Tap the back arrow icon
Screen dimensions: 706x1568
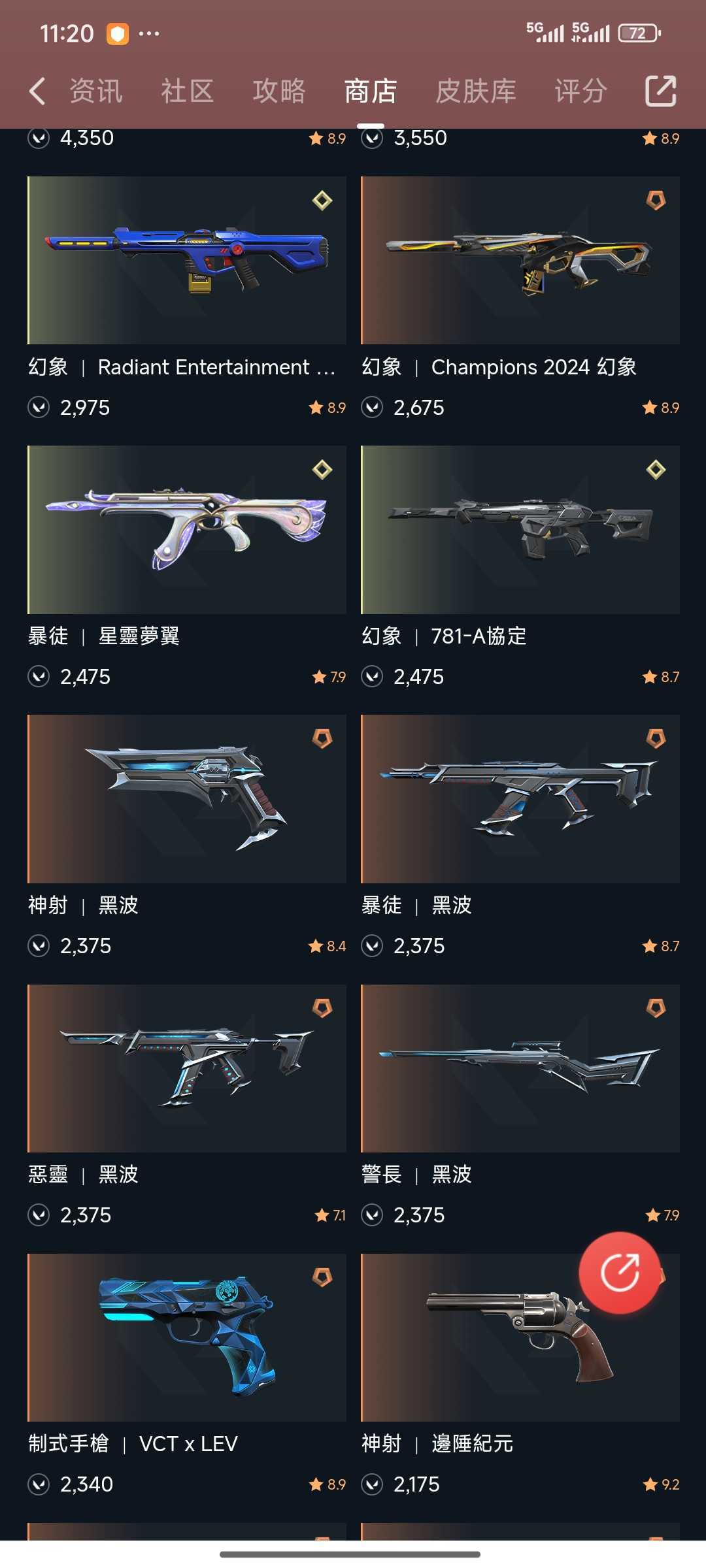click(37, 91)
